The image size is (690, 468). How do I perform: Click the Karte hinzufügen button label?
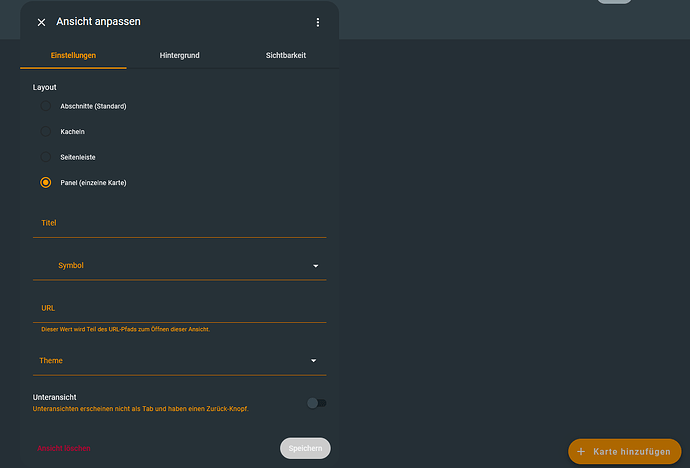point(631,452)
